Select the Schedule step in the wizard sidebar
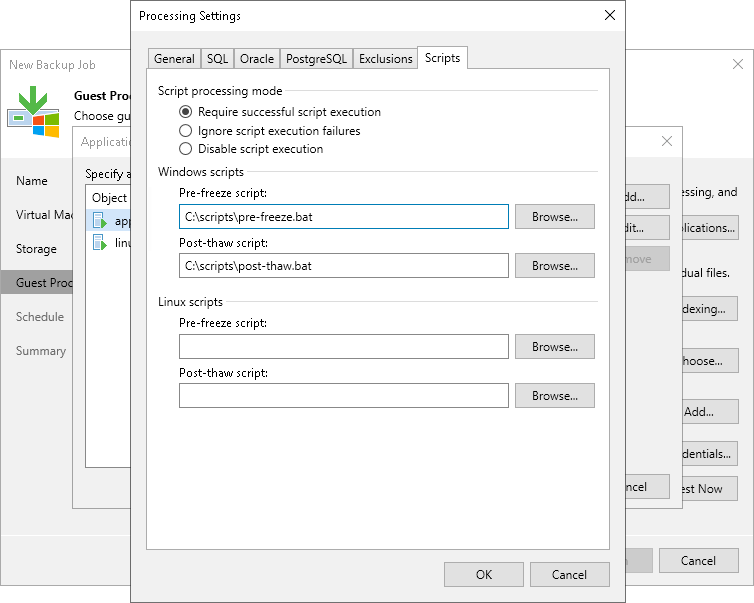754x603 pixels. (x=40, y=317)
